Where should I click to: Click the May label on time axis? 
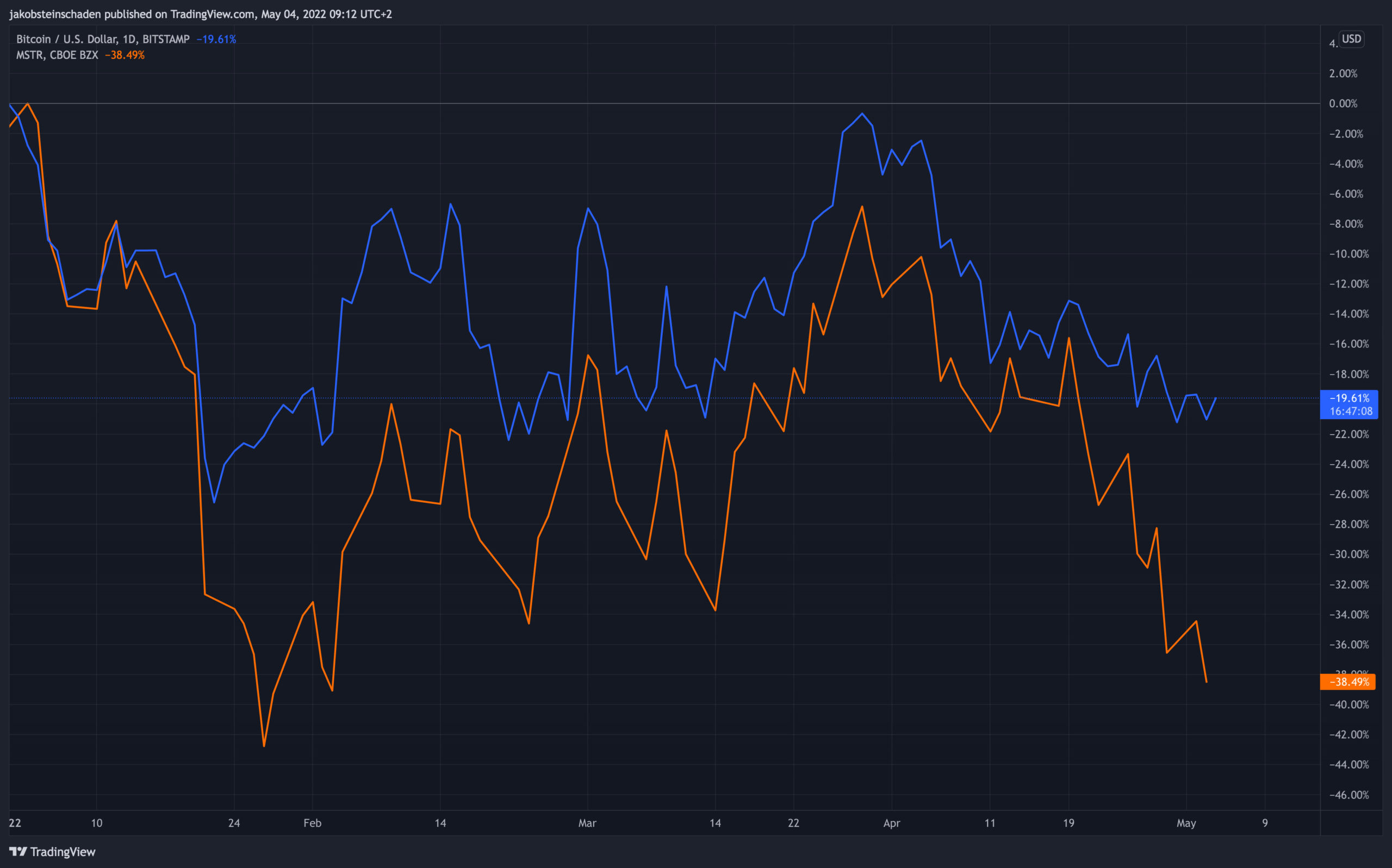[1186, 823]
